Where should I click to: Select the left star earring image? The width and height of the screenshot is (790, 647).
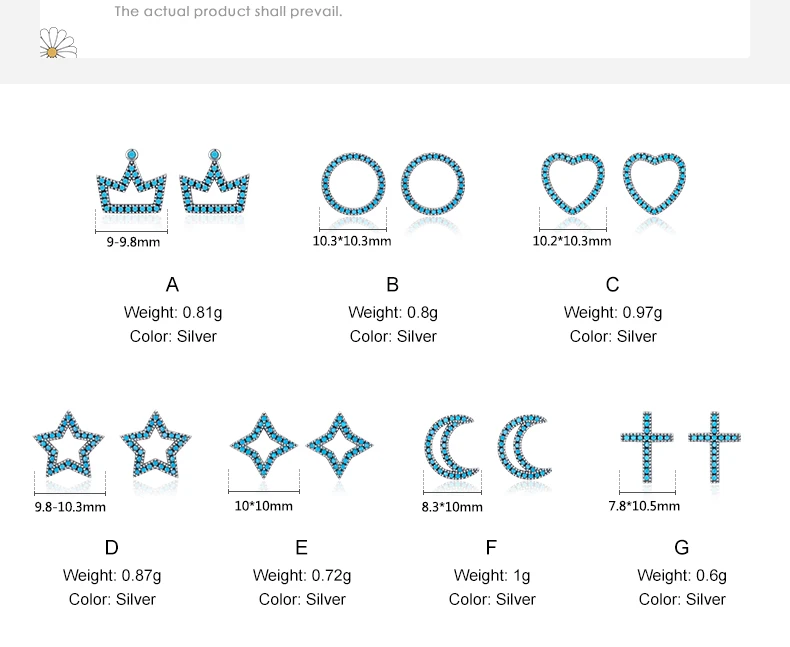69,446
